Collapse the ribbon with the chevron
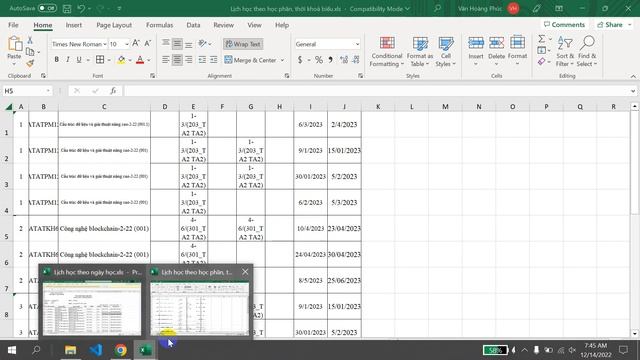The width and height of the screenshot is (640, 360). [x=633, y=76]
